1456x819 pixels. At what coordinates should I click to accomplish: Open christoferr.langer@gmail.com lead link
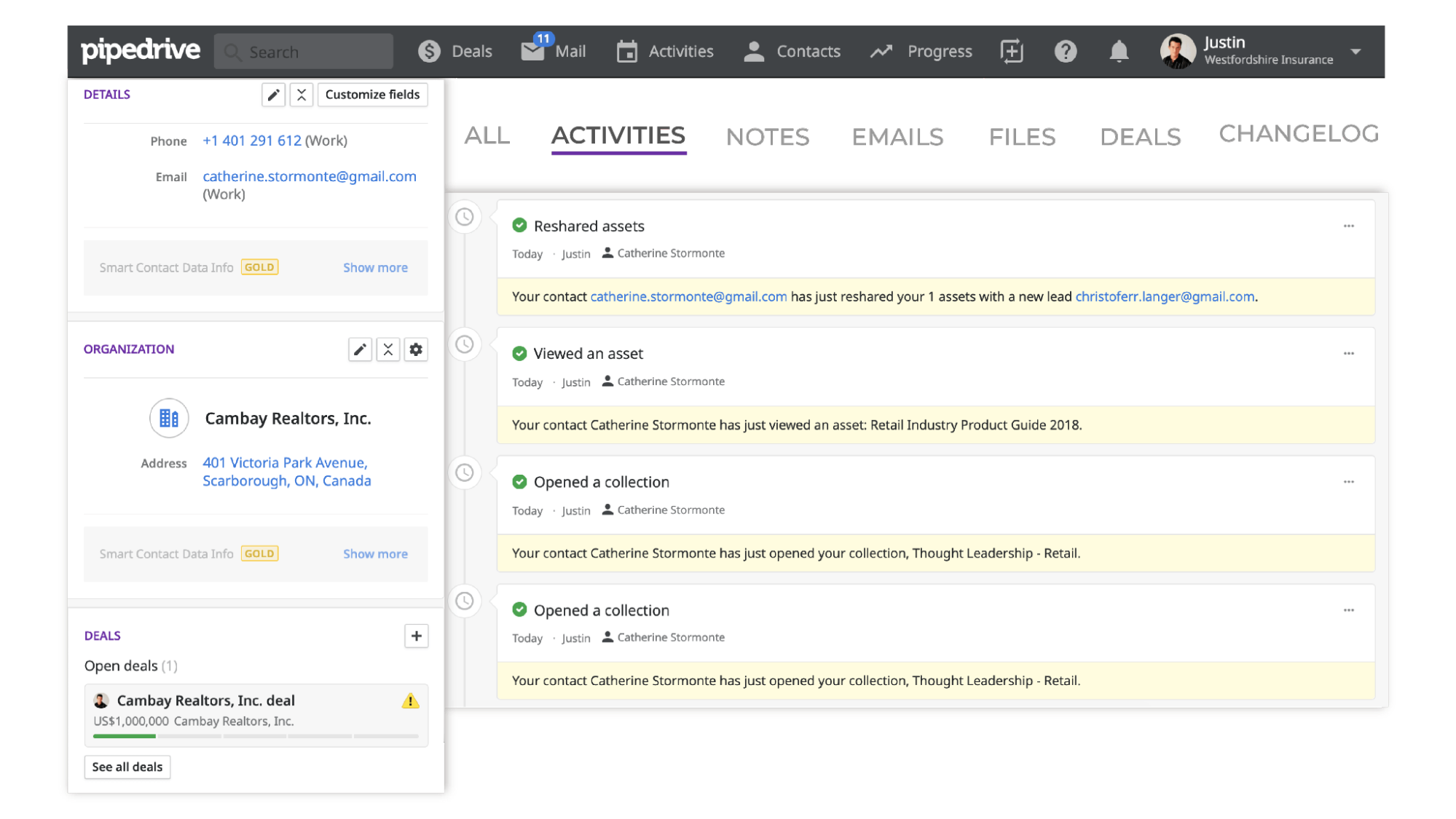pos(1165,296)
